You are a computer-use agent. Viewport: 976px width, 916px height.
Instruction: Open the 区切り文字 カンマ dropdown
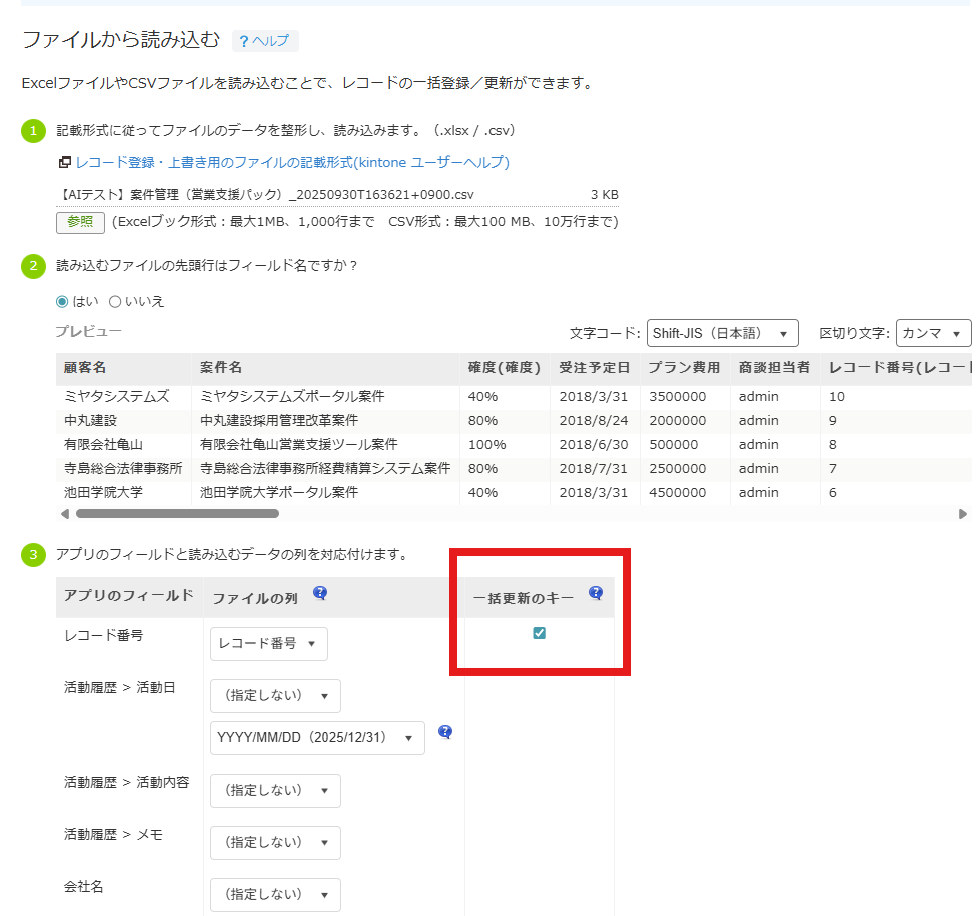click(x=934, y=333)
